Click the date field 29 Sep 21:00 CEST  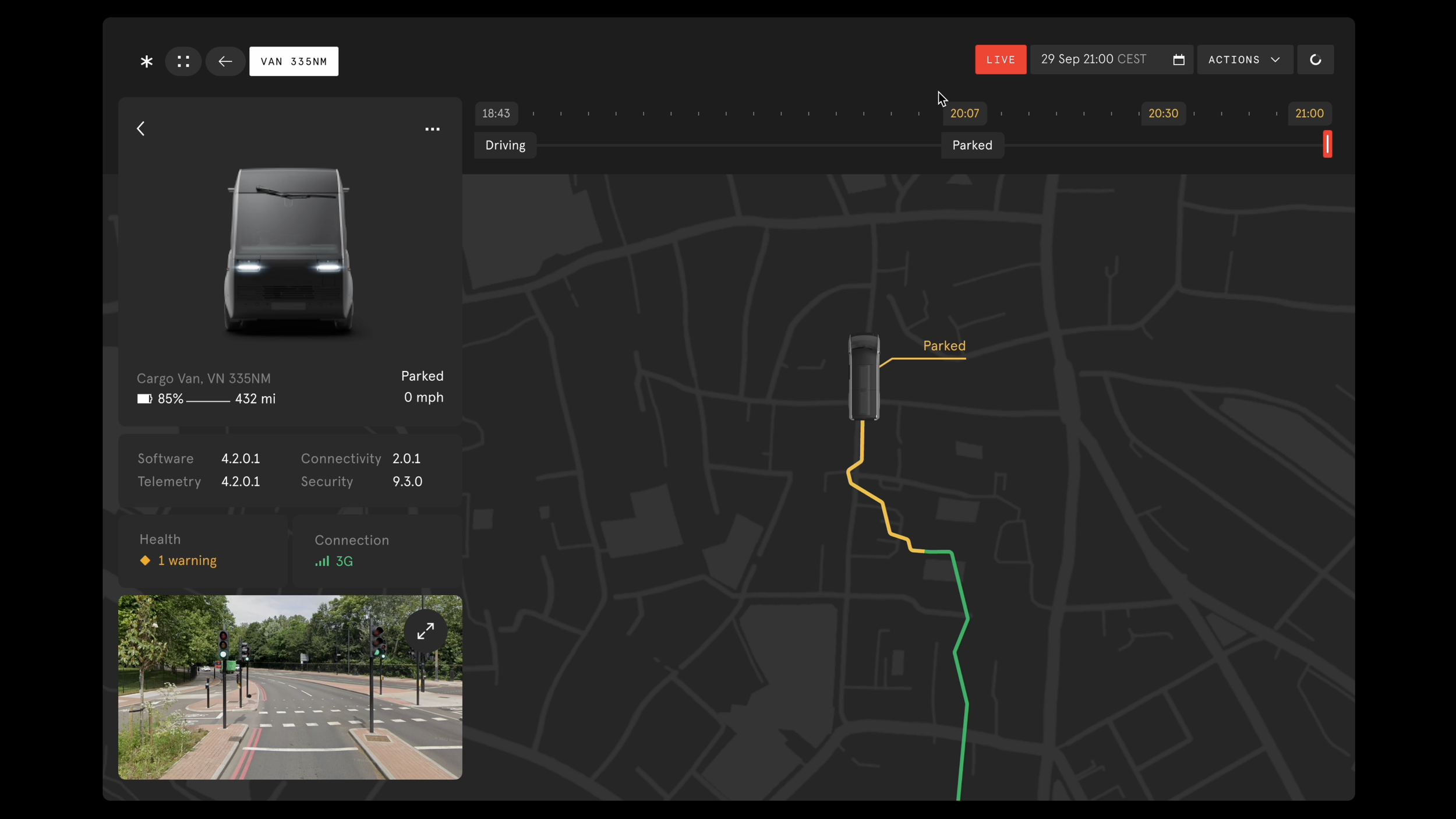point(1093,59)
